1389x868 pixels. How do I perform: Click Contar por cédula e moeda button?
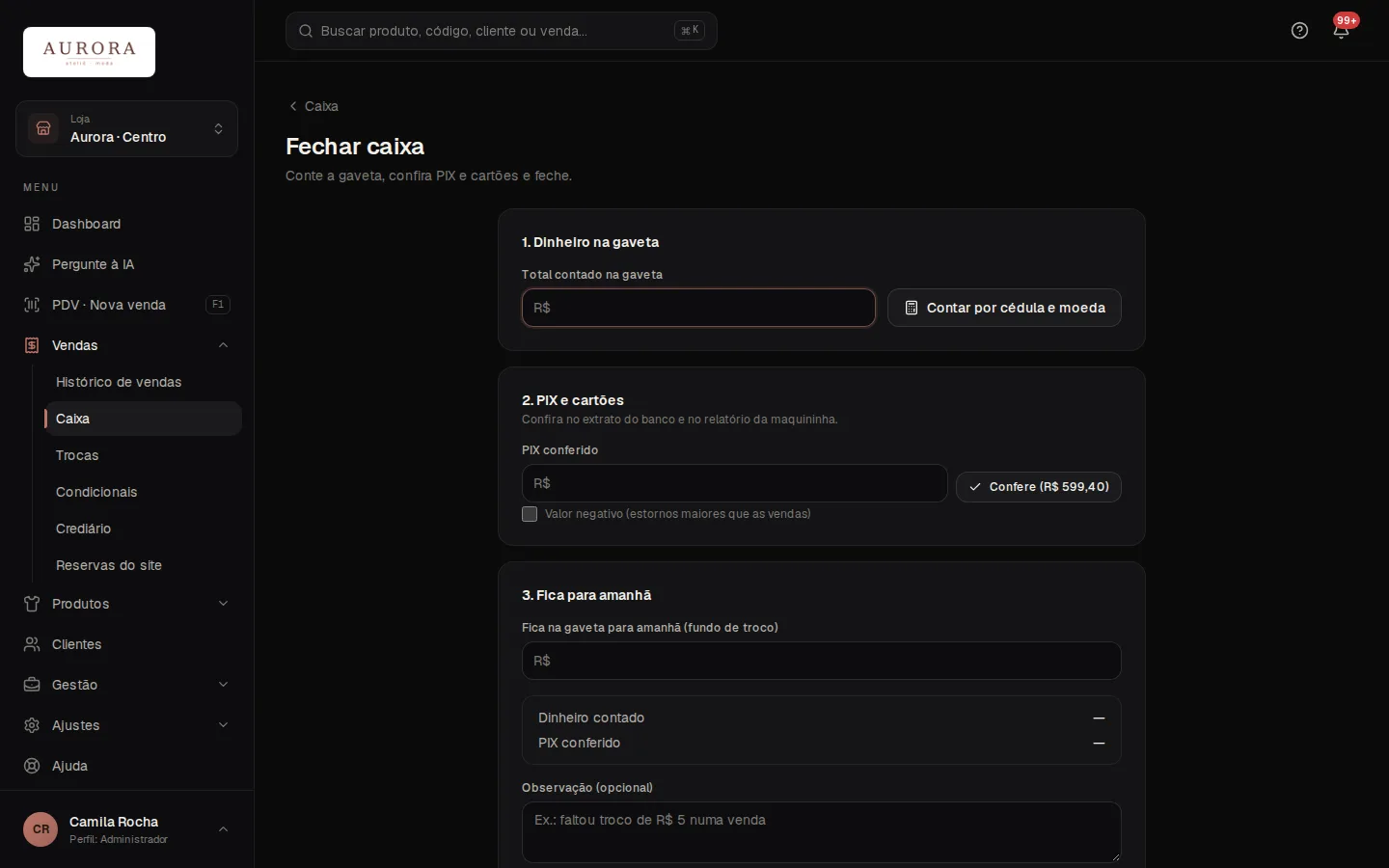point(1004,308)
